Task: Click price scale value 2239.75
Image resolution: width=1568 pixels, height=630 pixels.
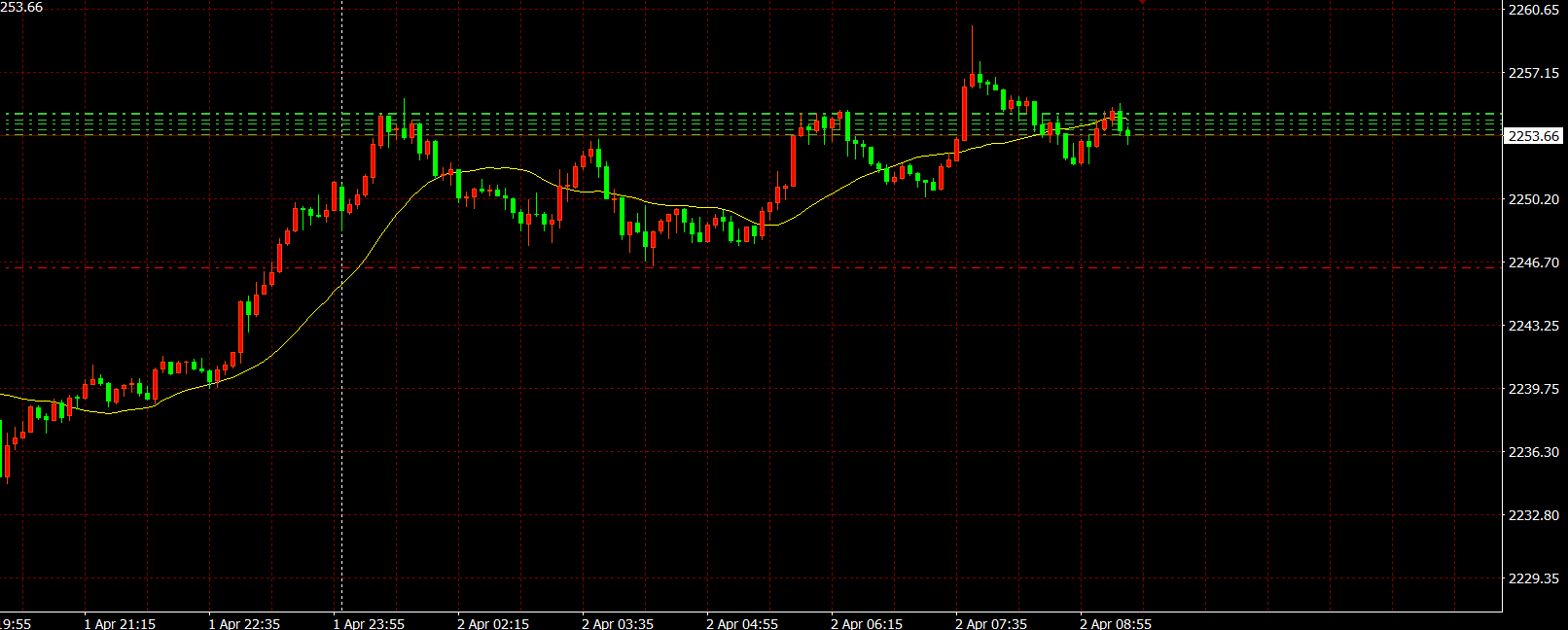Action: 1534,389
